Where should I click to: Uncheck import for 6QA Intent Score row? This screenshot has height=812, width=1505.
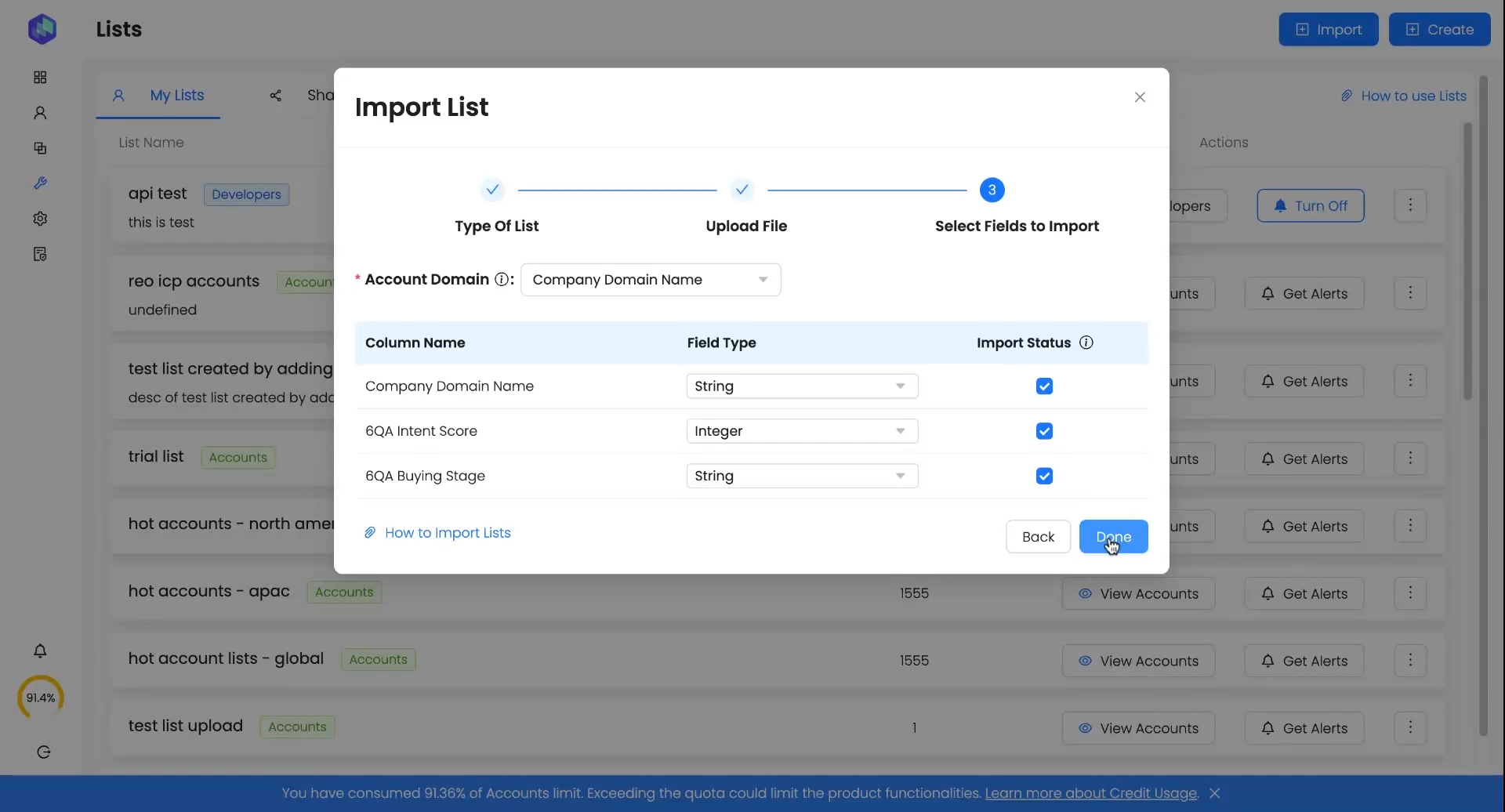point(1044,431)
